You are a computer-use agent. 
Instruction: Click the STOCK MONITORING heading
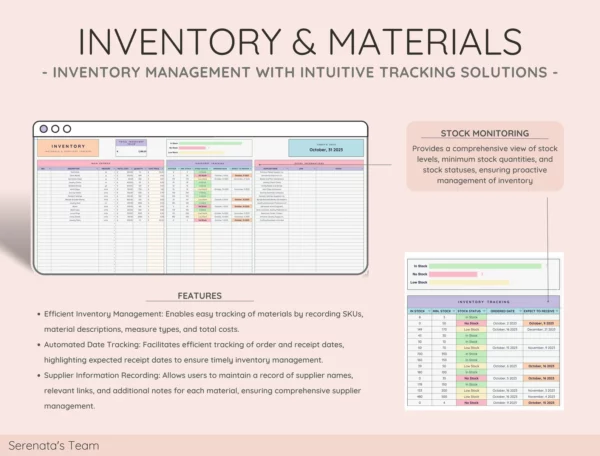[x=484, y=133]
